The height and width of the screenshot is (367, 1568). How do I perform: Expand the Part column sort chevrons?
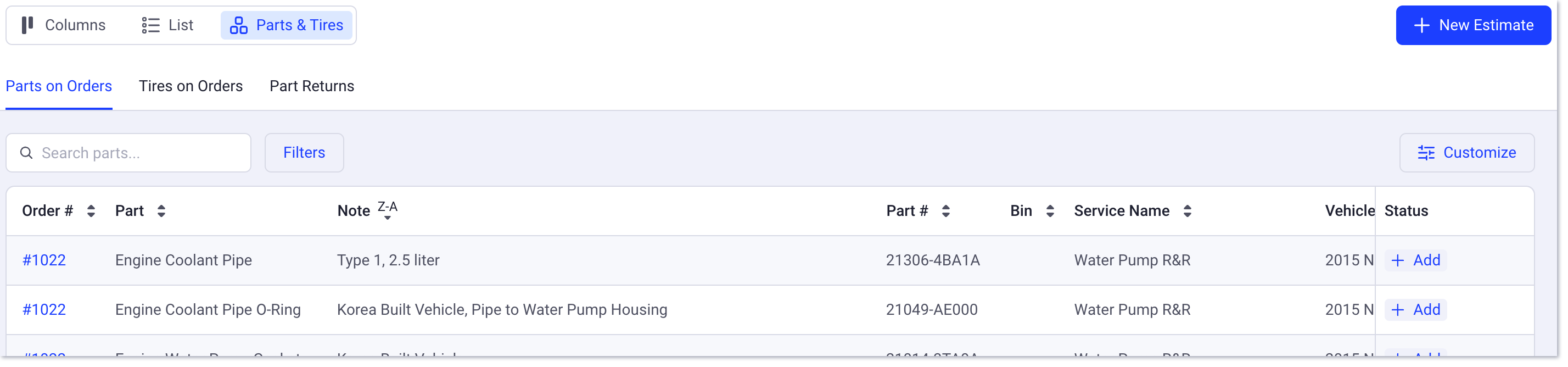click(x=161, y=210)
